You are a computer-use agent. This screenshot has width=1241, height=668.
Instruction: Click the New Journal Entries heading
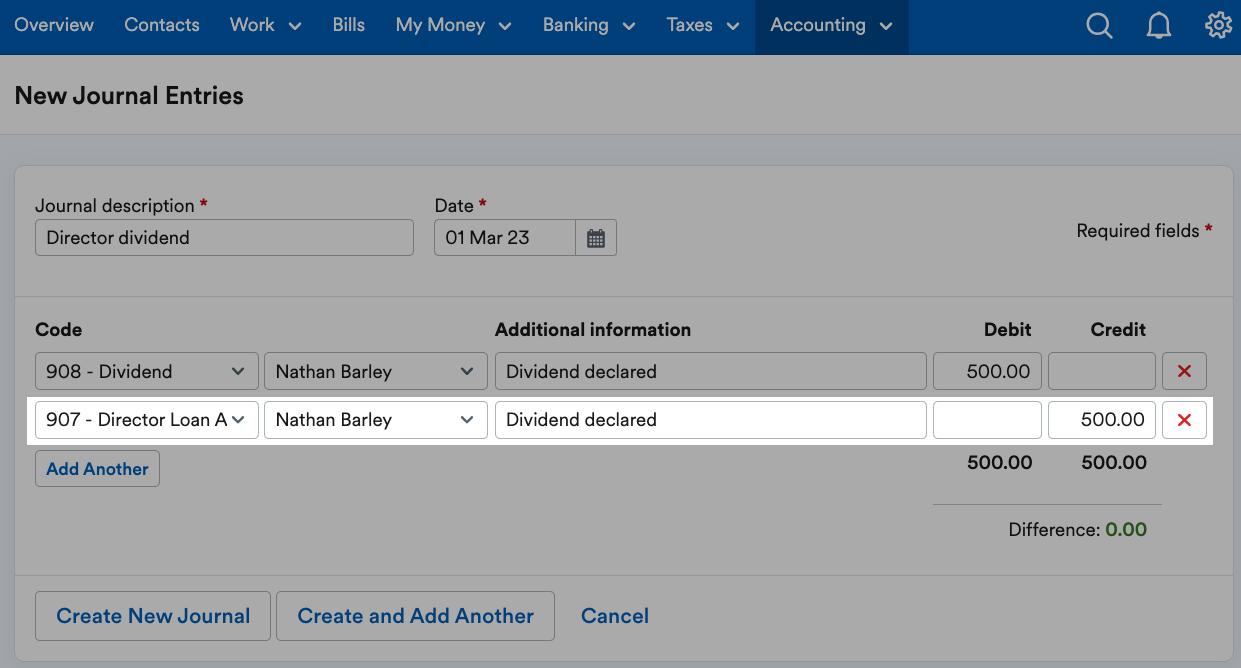129,96
